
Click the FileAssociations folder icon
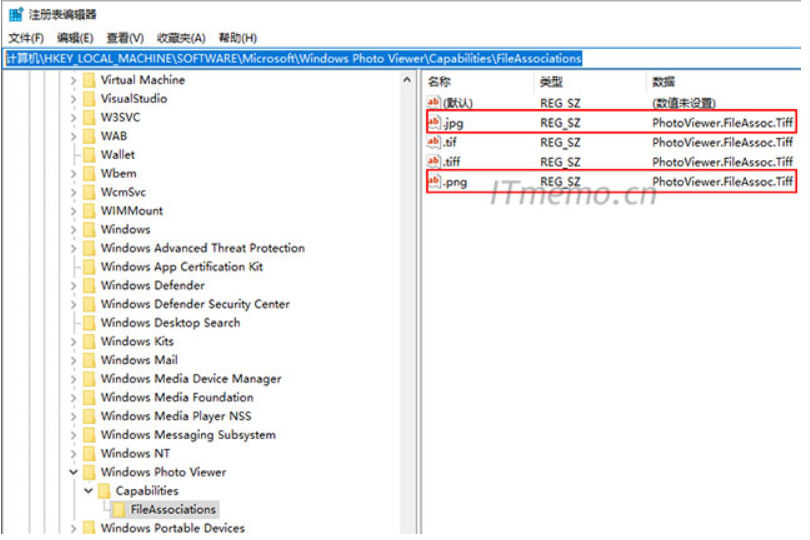[x=119, y=510]
